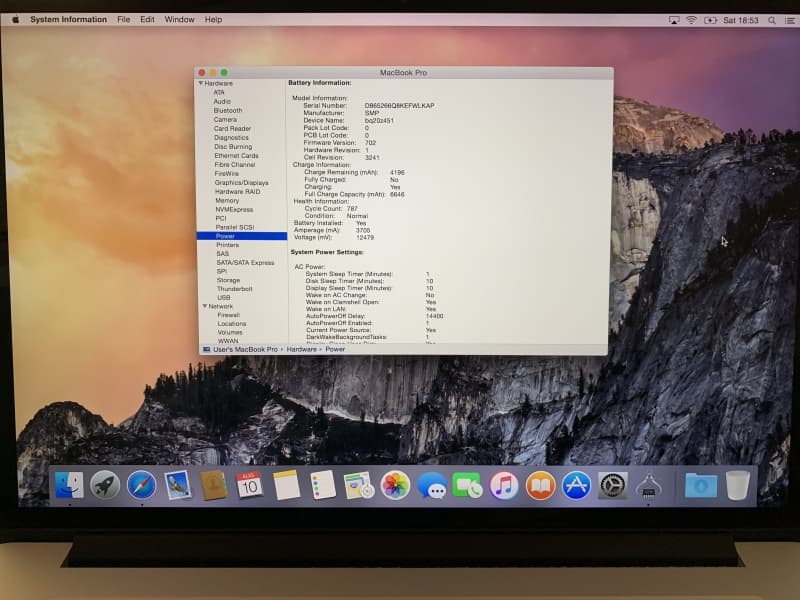
Task: Select Camera in the sidebar
Action: (x=225, y=119)
